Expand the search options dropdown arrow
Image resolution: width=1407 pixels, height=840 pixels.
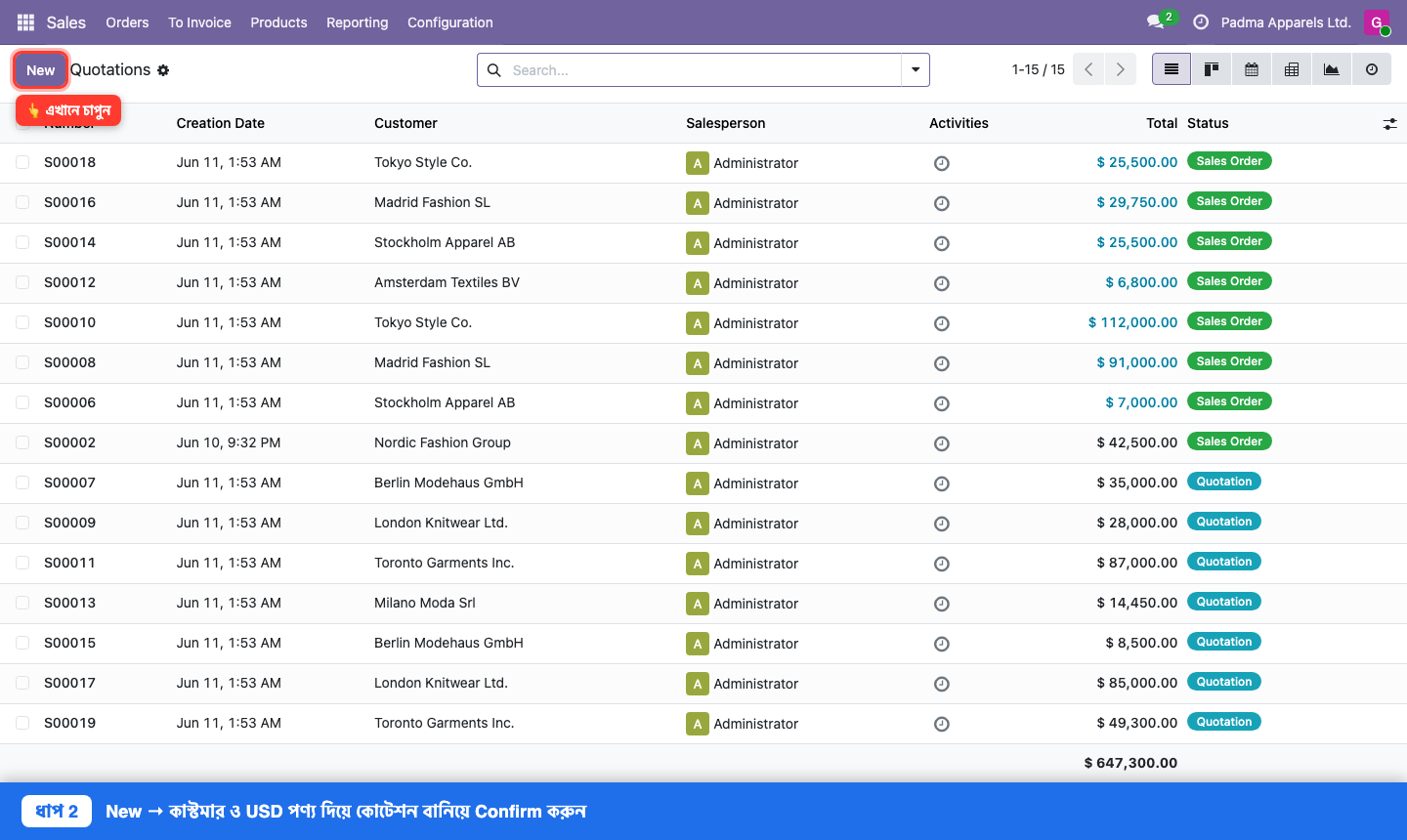click(916, 69)
